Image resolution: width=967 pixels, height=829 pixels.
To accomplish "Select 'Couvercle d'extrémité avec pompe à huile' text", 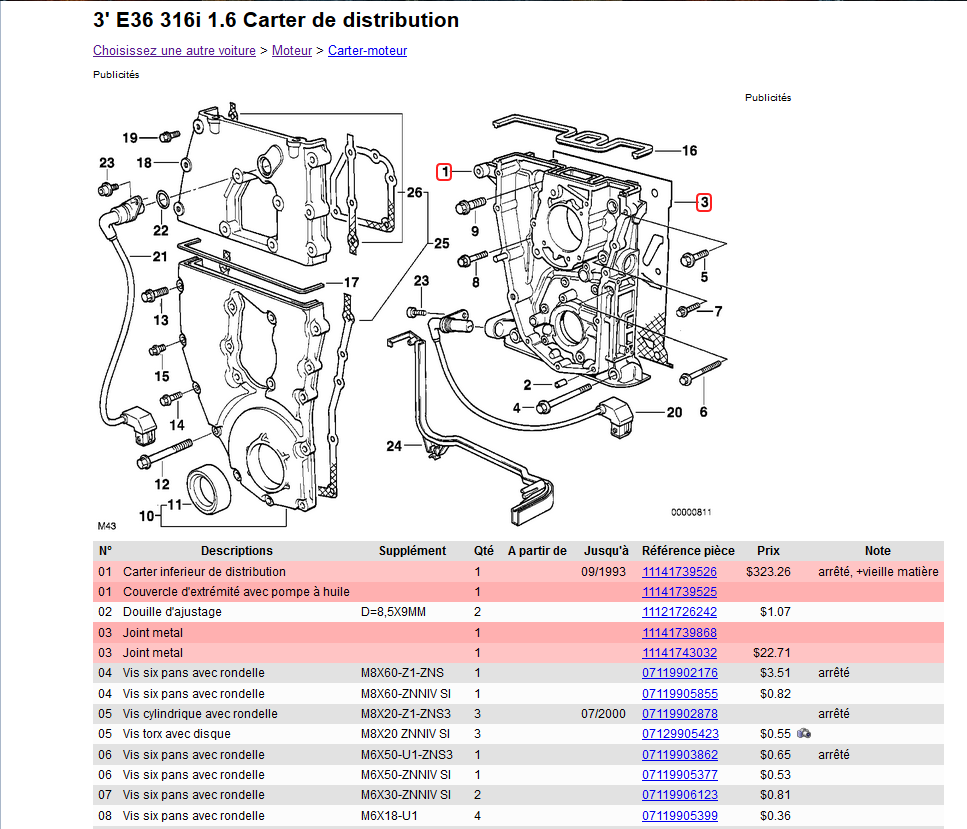I will [236, 592].
